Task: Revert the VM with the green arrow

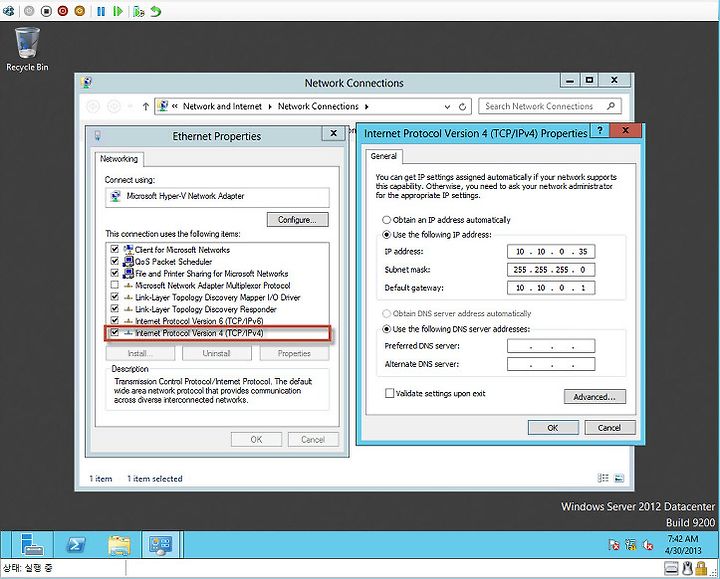Action: pos(156,11)
